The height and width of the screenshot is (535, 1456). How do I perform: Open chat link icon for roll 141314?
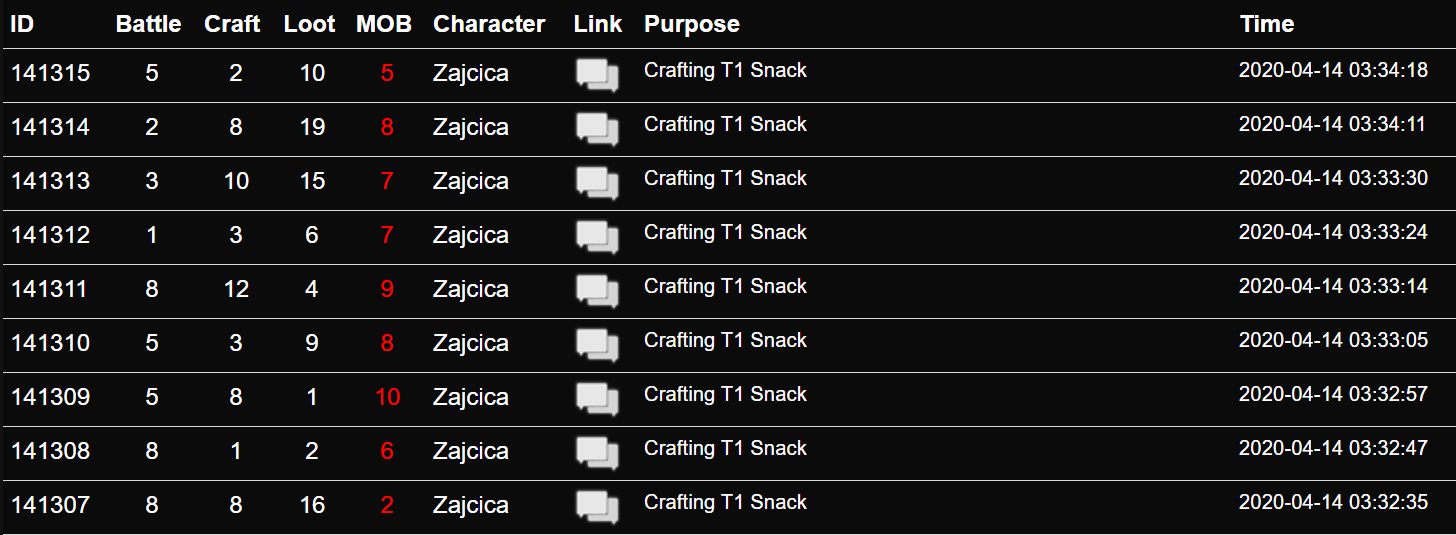point(598,129)
